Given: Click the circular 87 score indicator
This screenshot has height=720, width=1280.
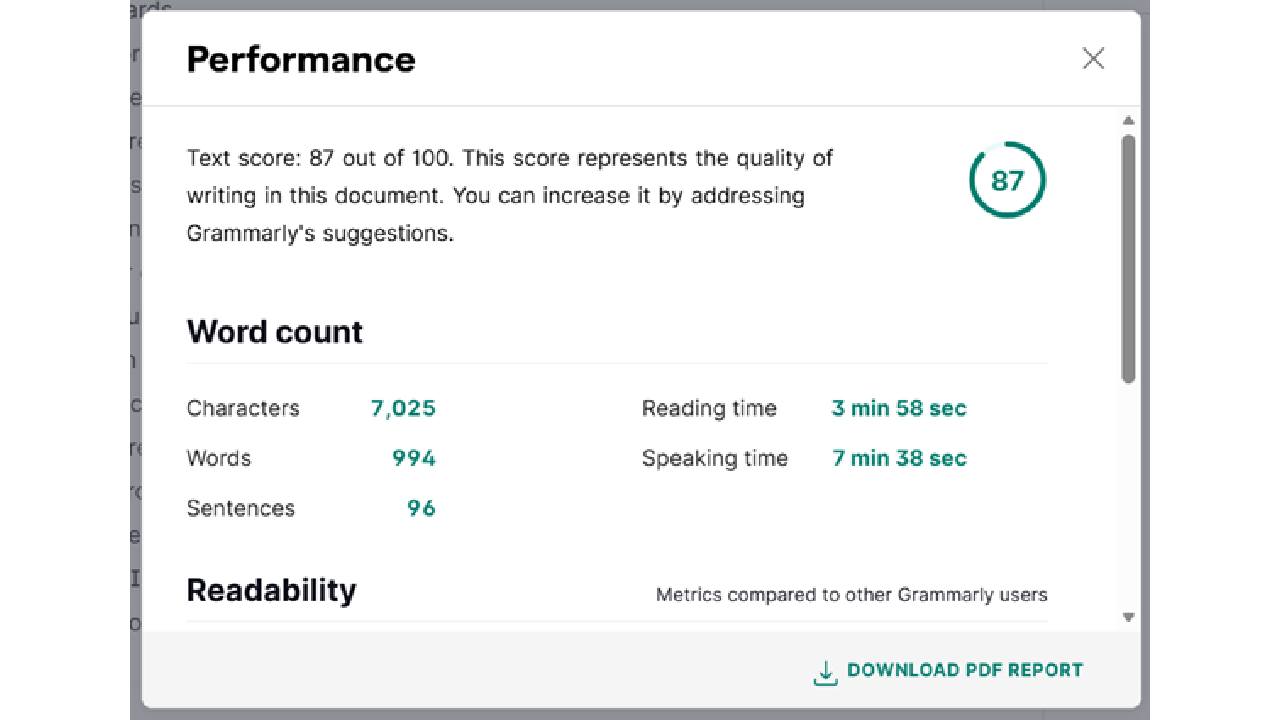Looking at the screenshot, I should tap(1007, 180).
